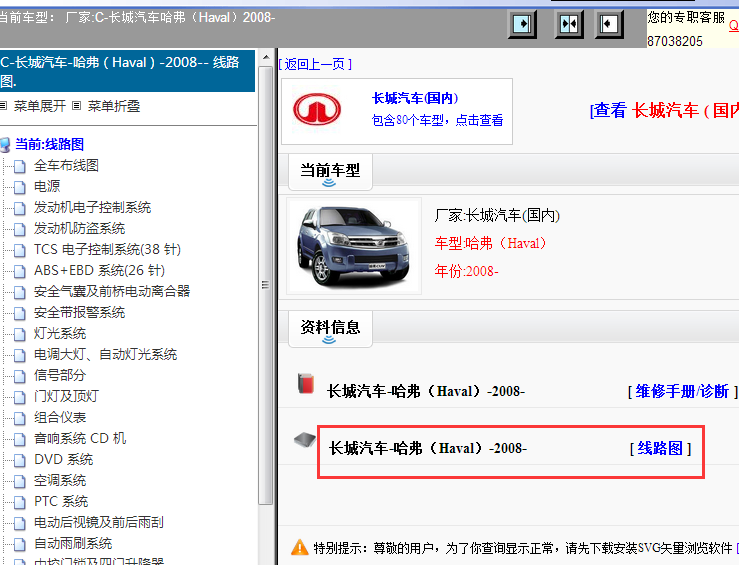739x565 pixels.
Task: Click page icon beside 自动雨刷系统
Action: (20, 544)
